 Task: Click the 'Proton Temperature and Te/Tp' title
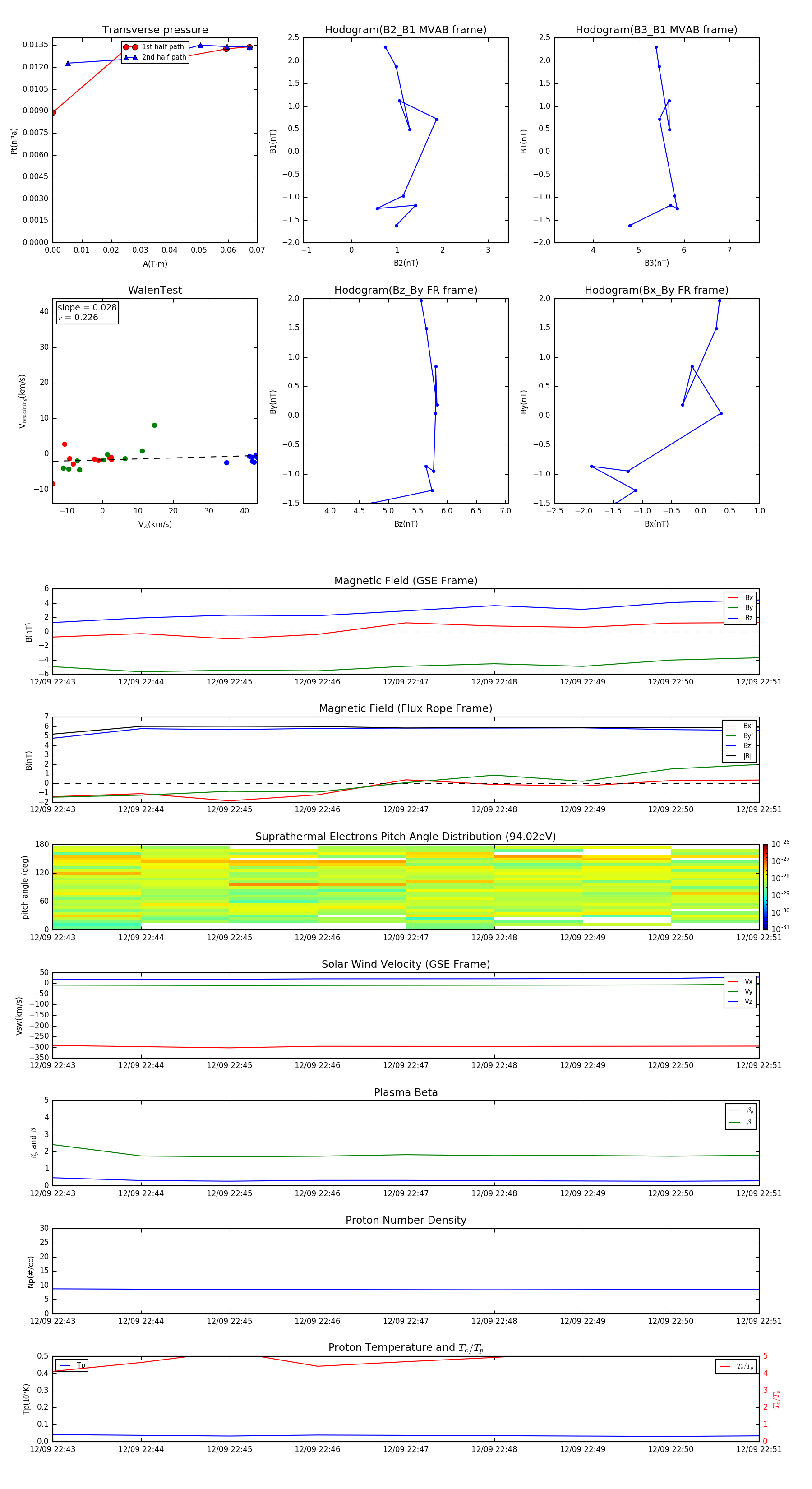click(x=406, y=1347)
